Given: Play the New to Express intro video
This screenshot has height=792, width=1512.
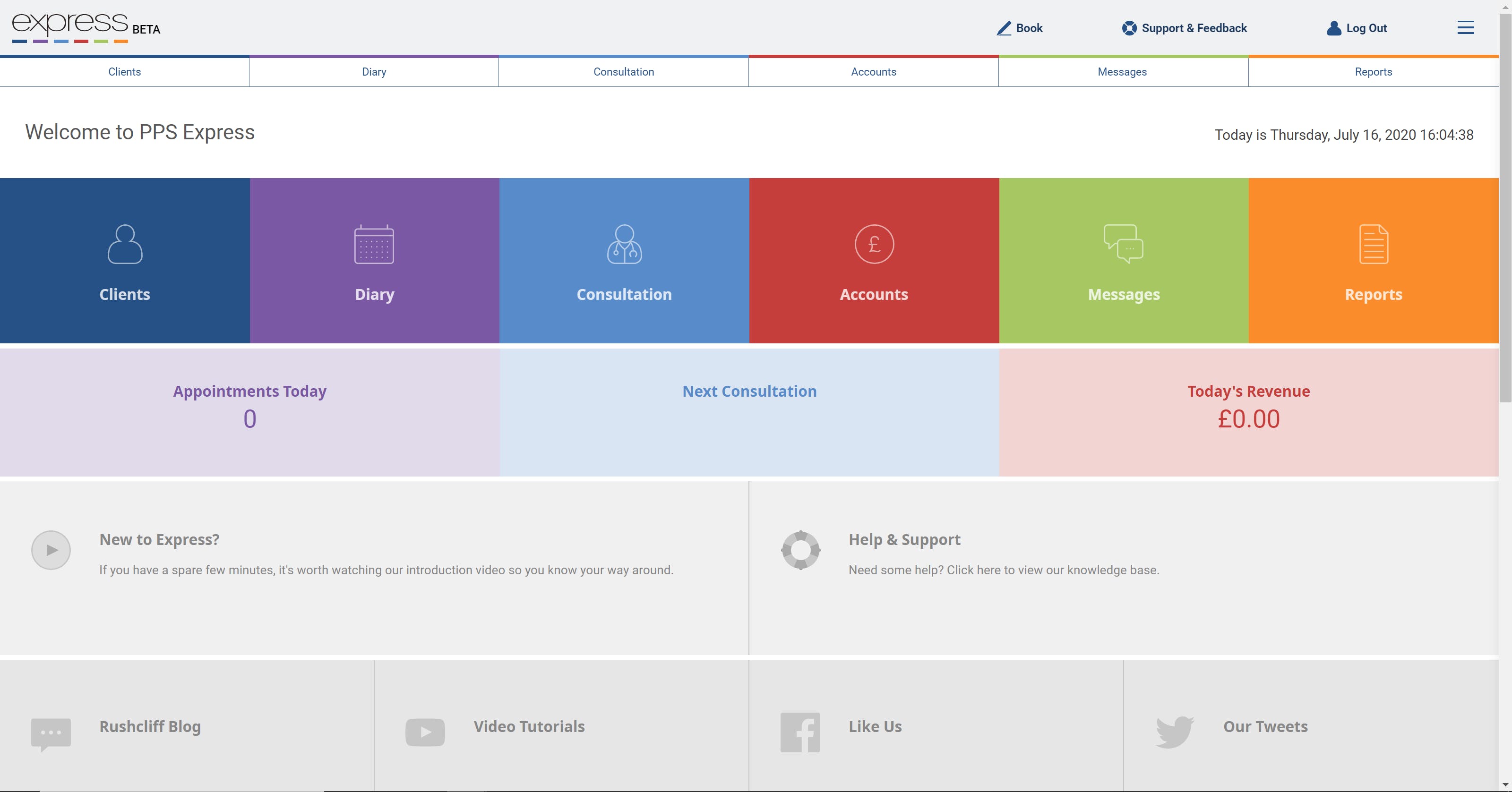Looking at the screenshot, I should pyautogui.click(x=51, y=550).
